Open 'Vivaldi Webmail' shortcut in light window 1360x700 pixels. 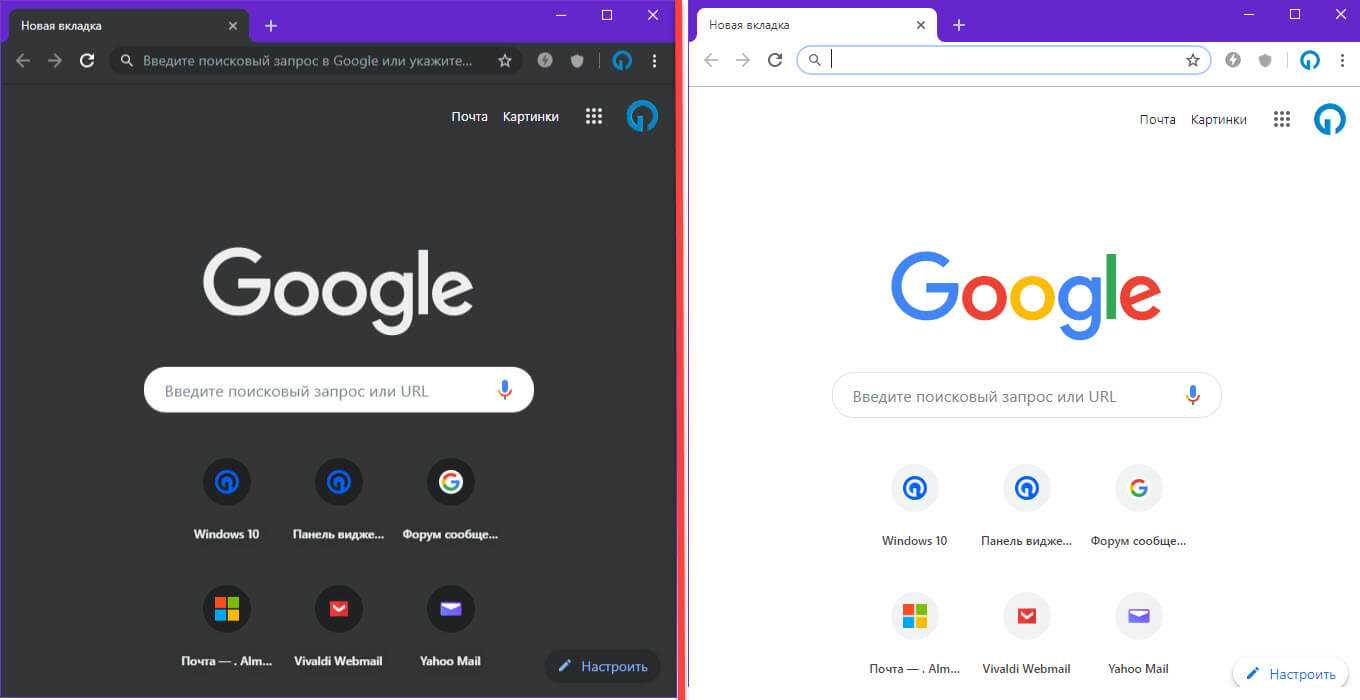[1027, 632]
